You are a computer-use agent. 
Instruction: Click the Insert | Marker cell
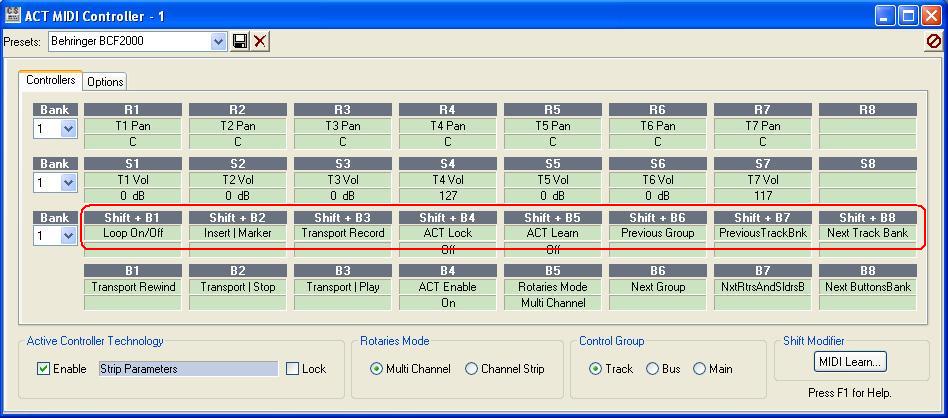tap(238, 233)
